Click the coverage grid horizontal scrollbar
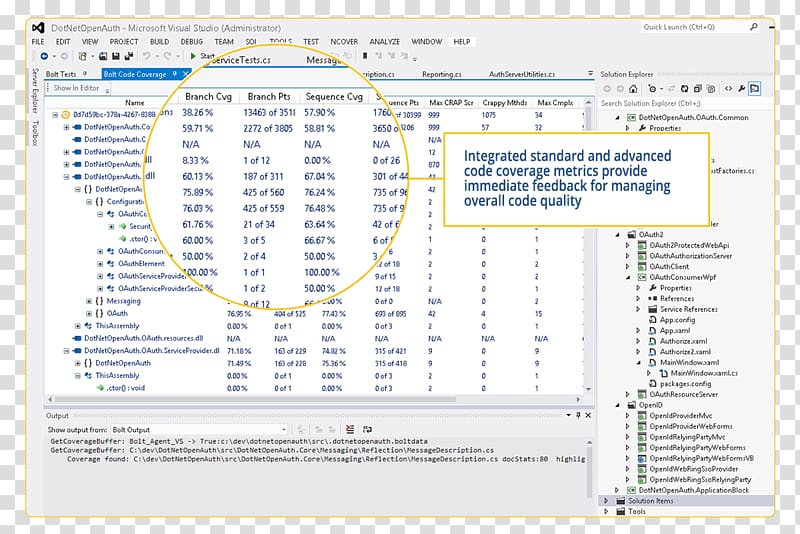The image size is (800, 534). point(255,399)
